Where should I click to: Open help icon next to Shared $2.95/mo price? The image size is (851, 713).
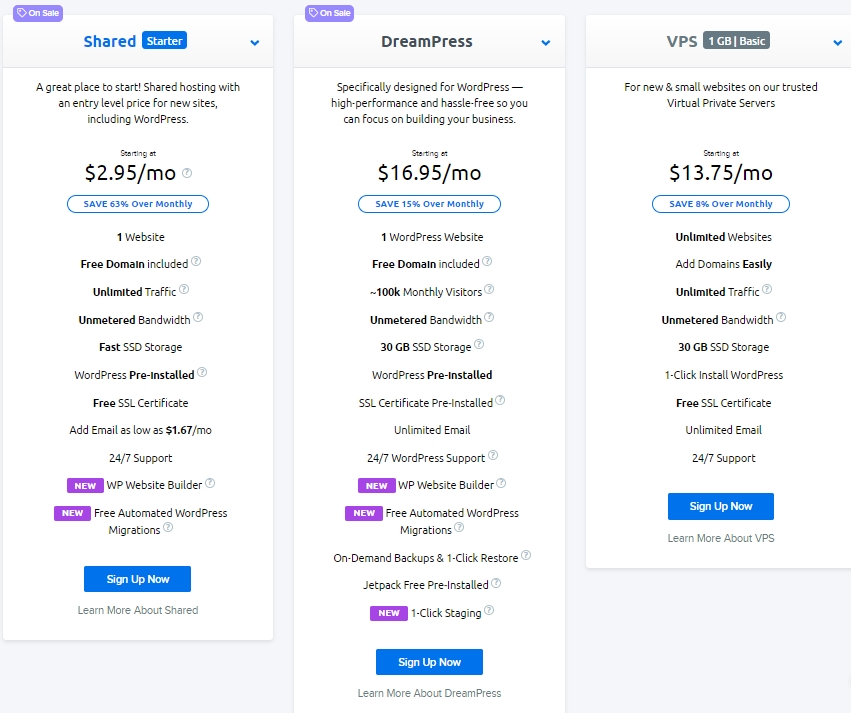point(187,173)
